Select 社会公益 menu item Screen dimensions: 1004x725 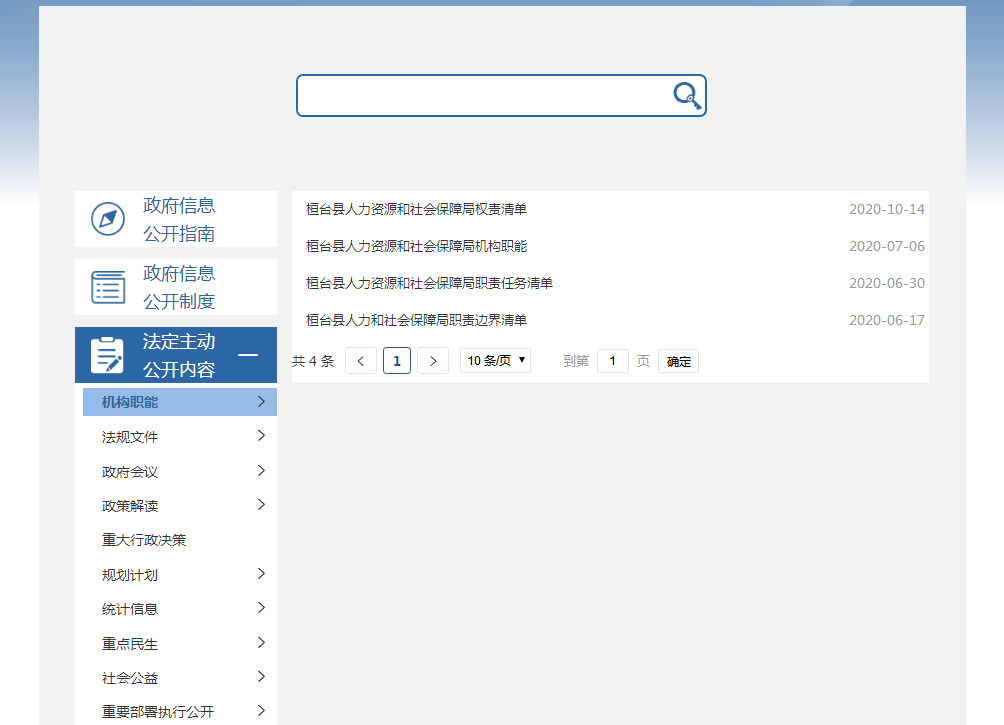[130, 678]
